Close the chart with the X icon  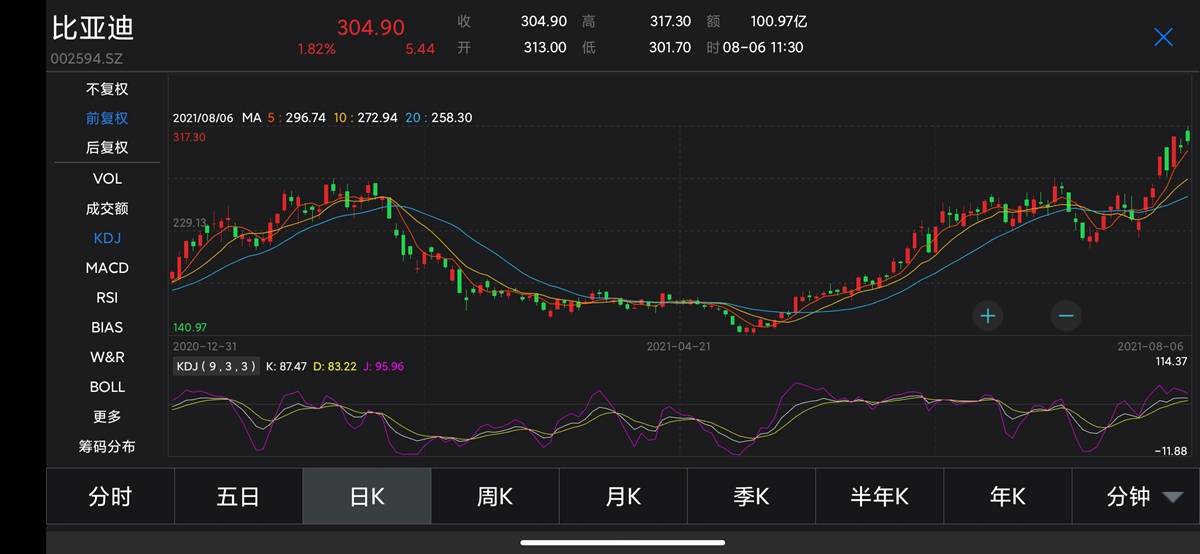1163,37
